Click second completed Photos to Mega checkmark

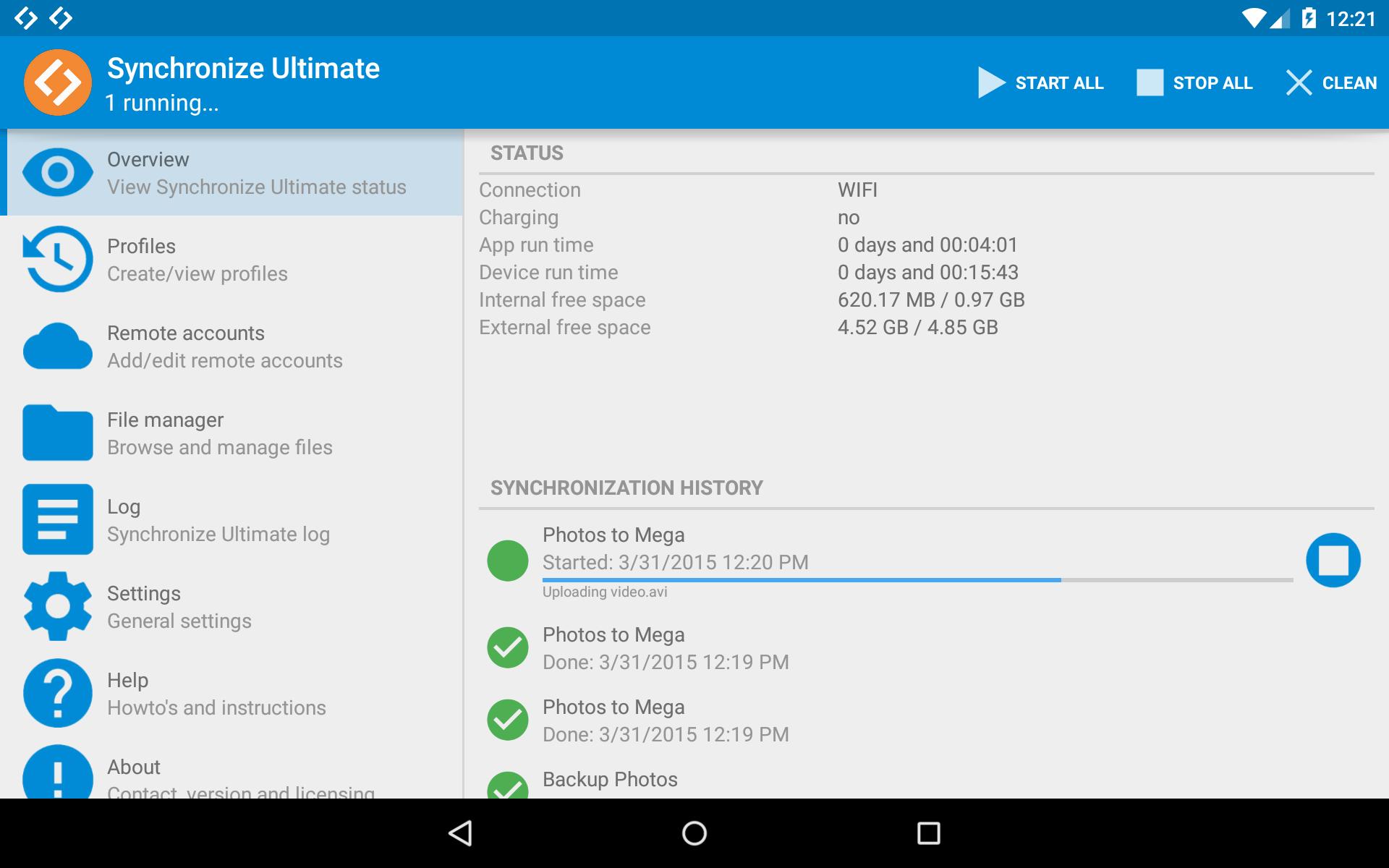point(508,720)
